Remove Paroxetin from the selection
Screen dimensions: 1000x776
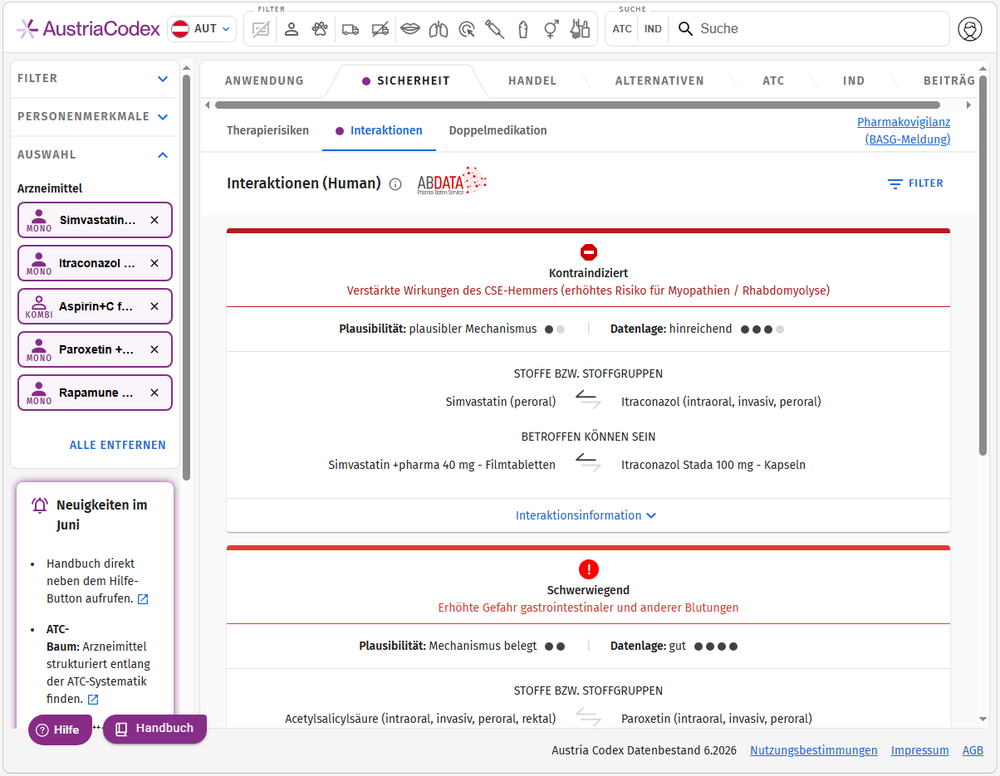tap(154, 349)
